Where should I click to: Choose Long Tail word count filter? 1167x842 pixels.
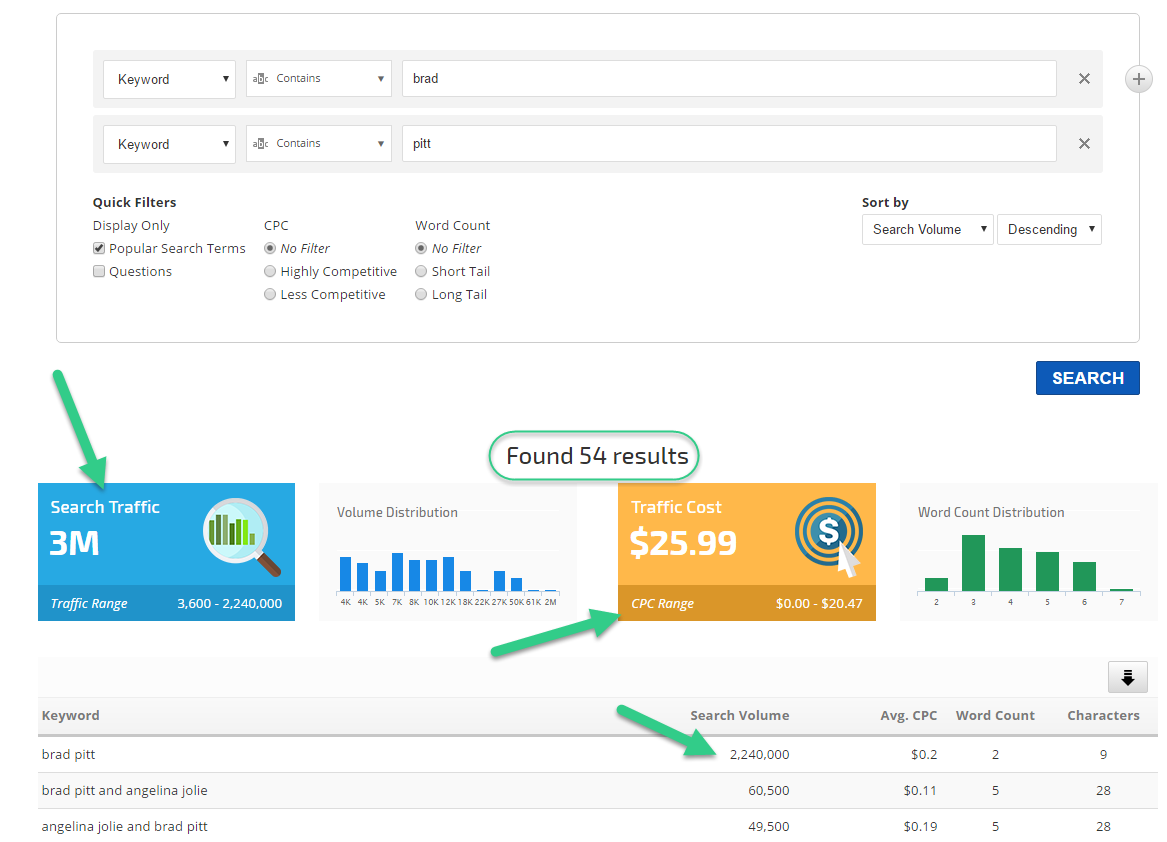tap(421, 295)
